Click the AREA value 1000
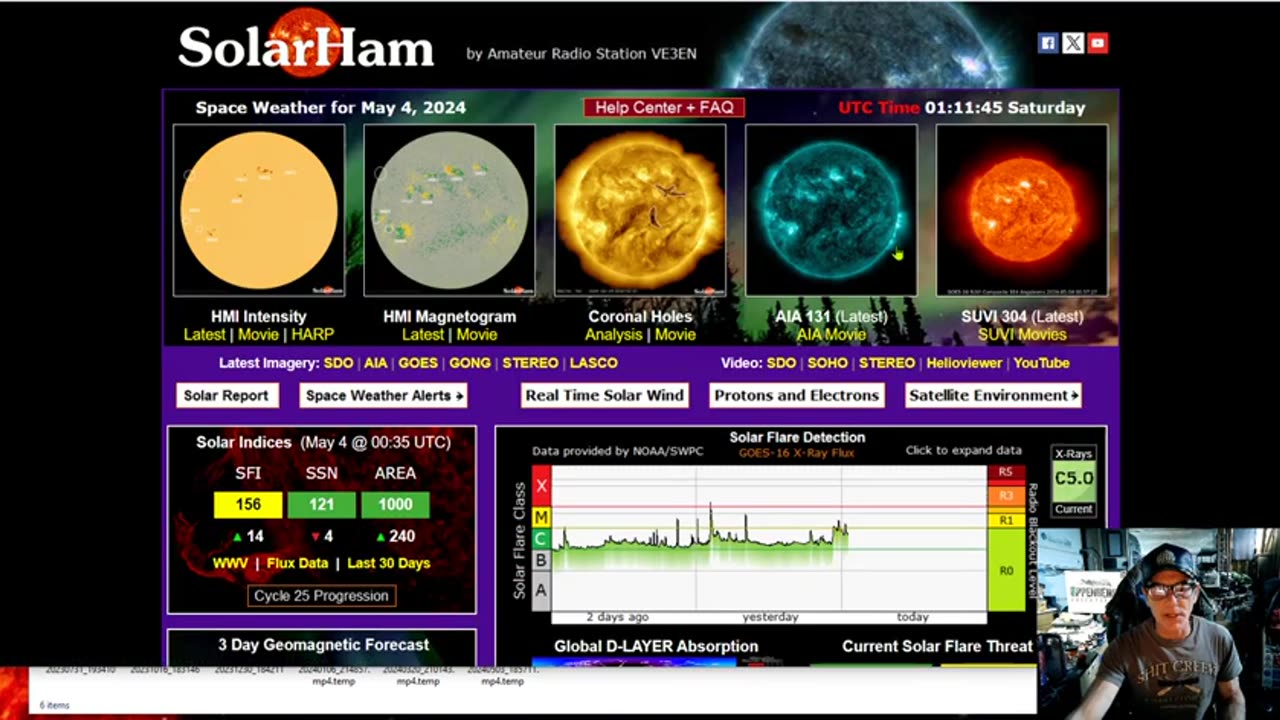The width and height of the screenshot is (1280, 720). [395, 505]
